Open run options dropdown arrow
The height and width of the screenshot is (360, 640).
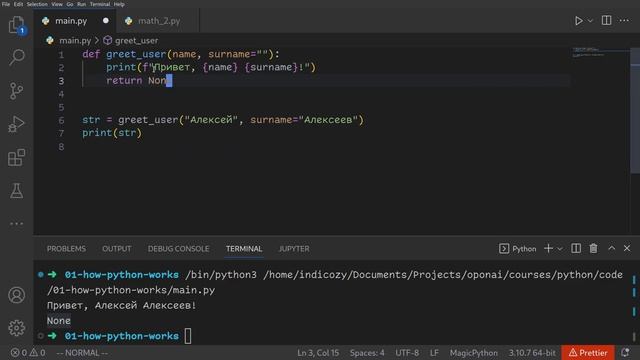click(590, 21)
